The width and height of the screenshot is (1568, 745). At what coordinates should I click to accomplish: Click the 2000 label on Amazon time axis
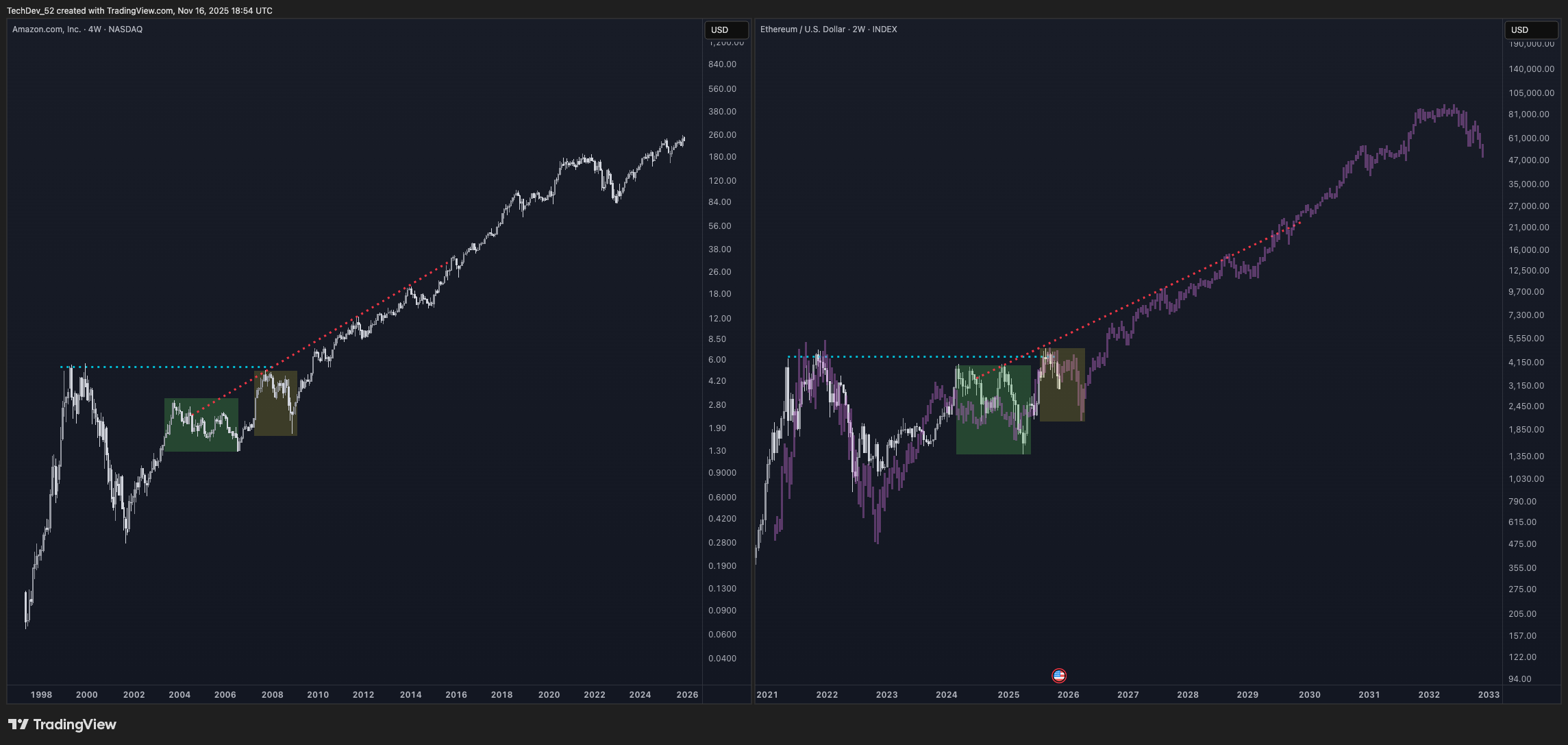(x=86, y=694)
